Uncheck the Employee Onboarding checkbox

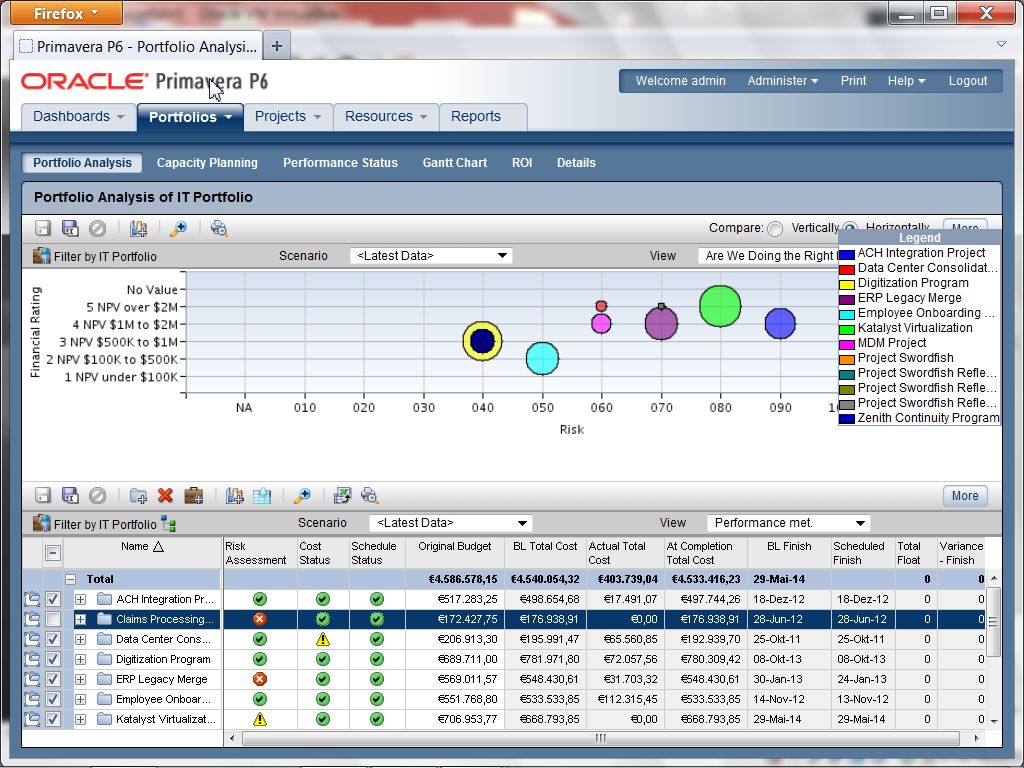[53, 699]
